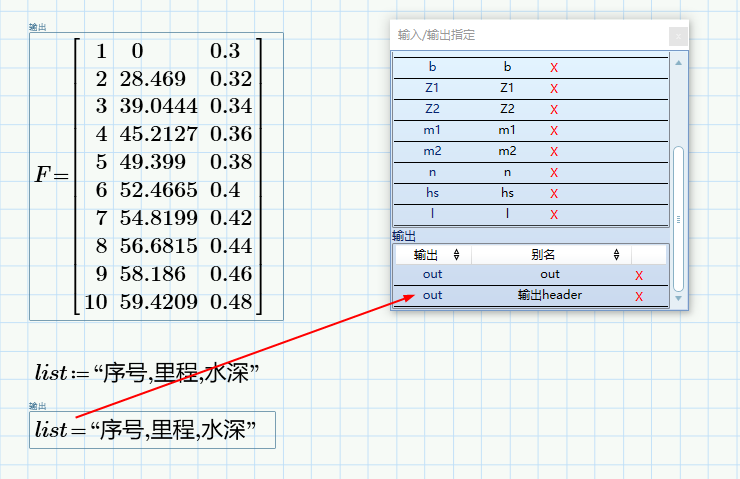Select the list output region at the bottom
This screenshot has height=479, width=740.
pyautogui.click(x=152, y=430)
